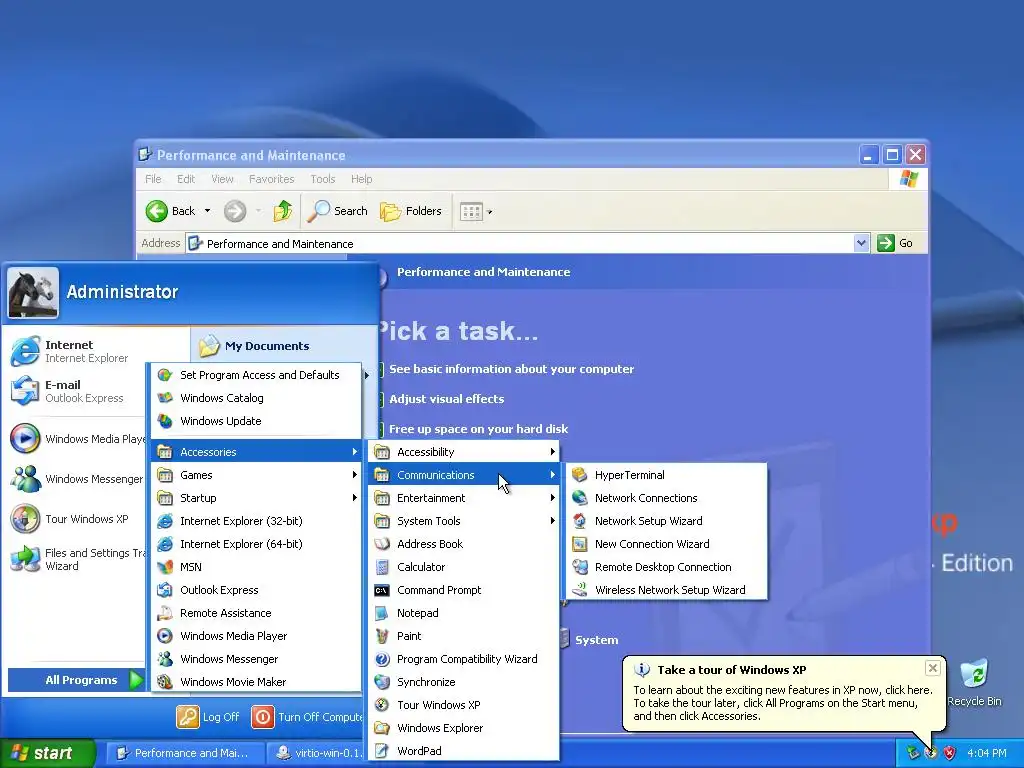This screenshot has height=768, width=1024.
Task: Click See basic information about your computer
Action: click(x=511, y=369)
